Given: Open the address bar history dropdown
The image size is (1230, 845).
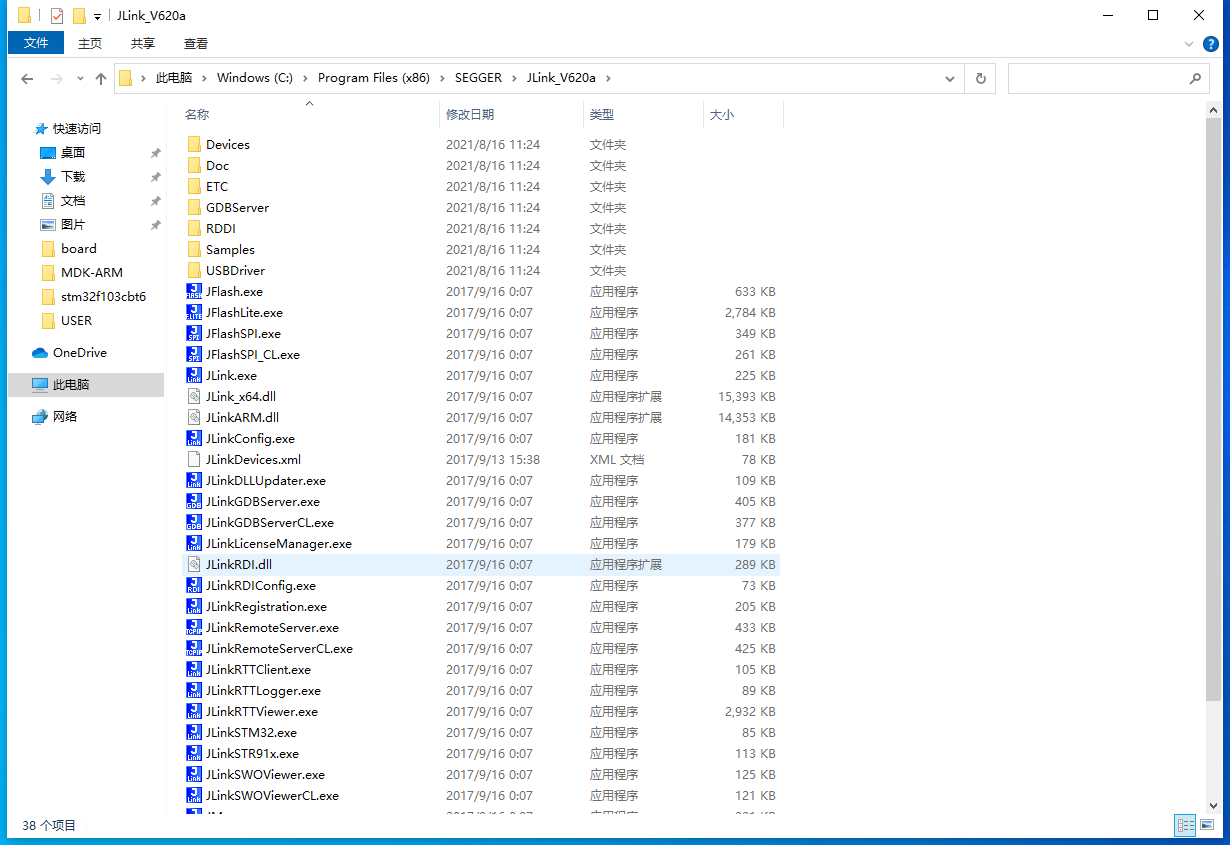Looking at the screenshot, I should click(950, 78).
